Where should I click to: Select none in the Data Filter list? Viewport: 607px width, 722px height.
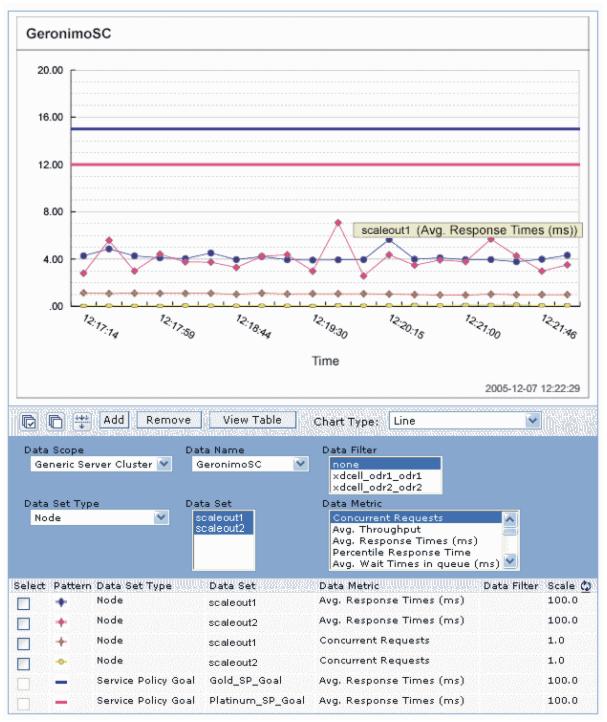click(x=385, y=464)
